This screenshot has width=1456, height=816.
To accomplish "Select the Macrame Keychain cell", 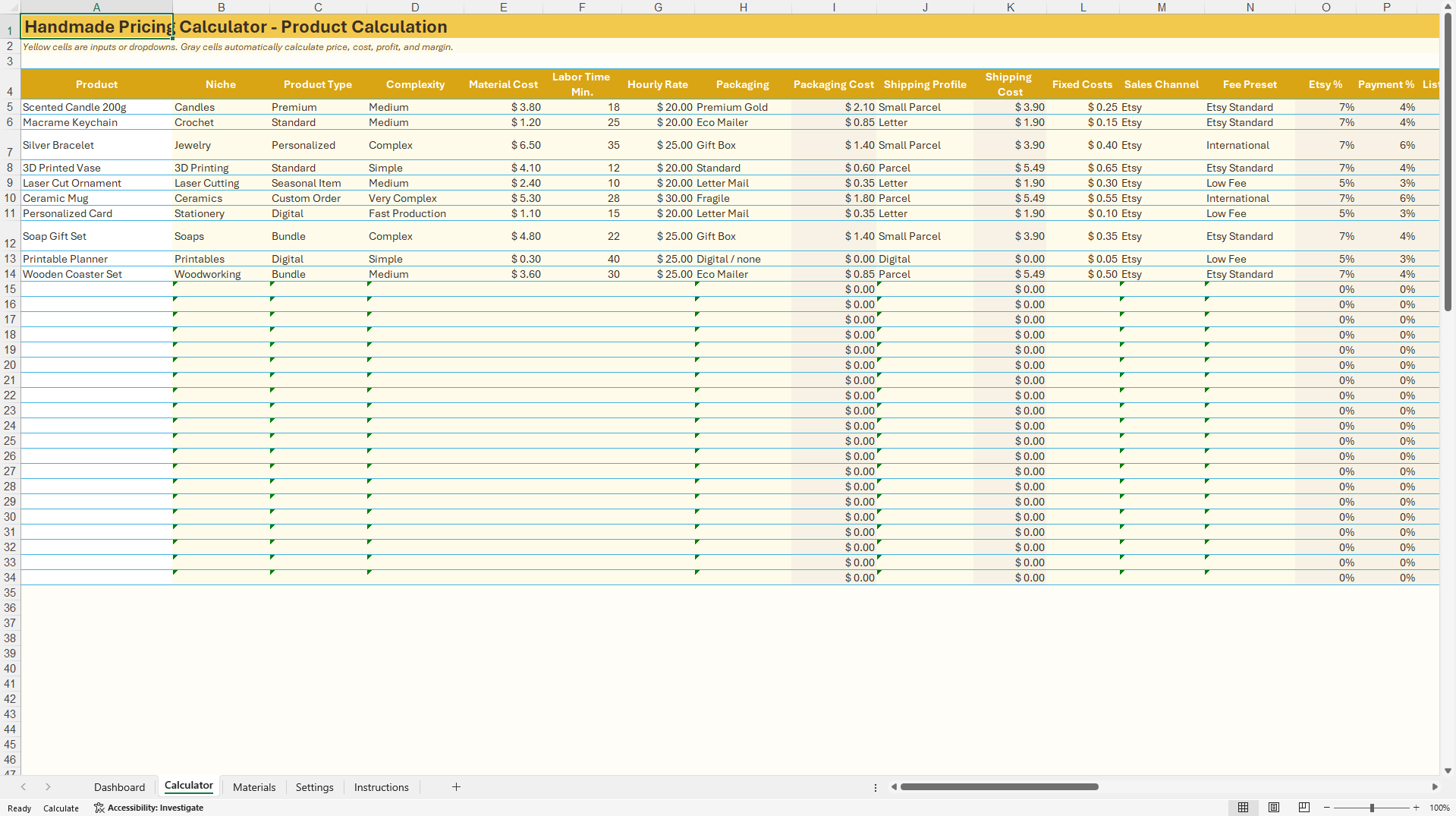I will [x=96, y=122].
